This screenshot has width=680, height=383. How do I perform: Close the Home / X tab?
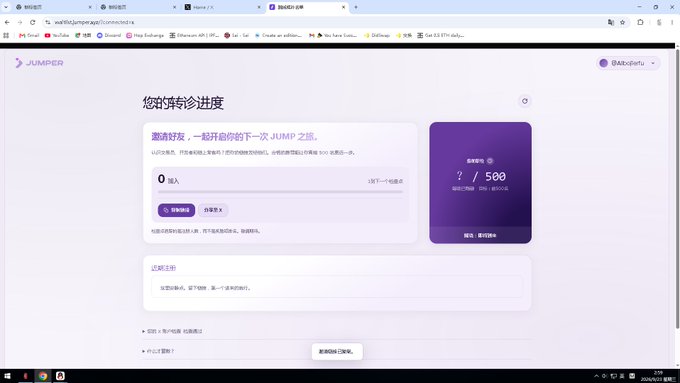pyautogui.click(x=259, y=7)
